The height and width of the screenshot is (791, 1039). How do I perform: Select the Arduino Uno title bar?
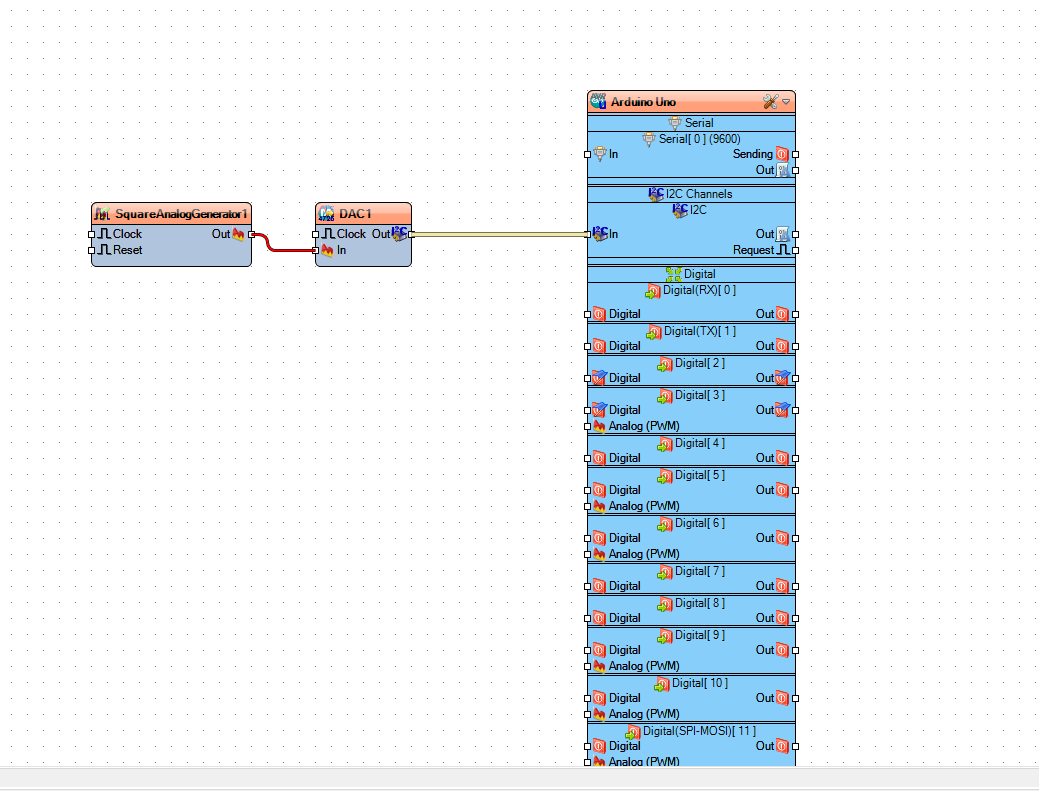(691, 102)
